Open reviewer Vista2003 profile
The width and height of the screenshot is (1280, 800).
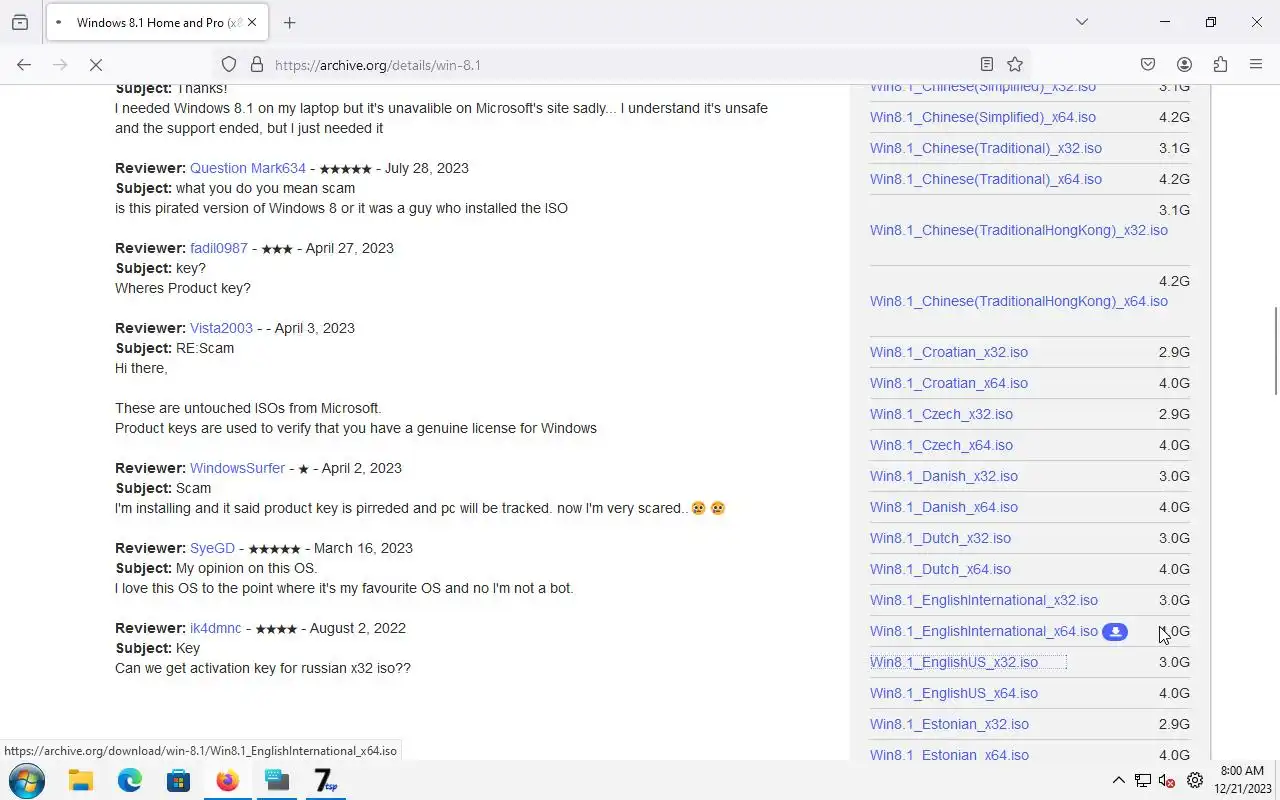click(x=221, y=328)
